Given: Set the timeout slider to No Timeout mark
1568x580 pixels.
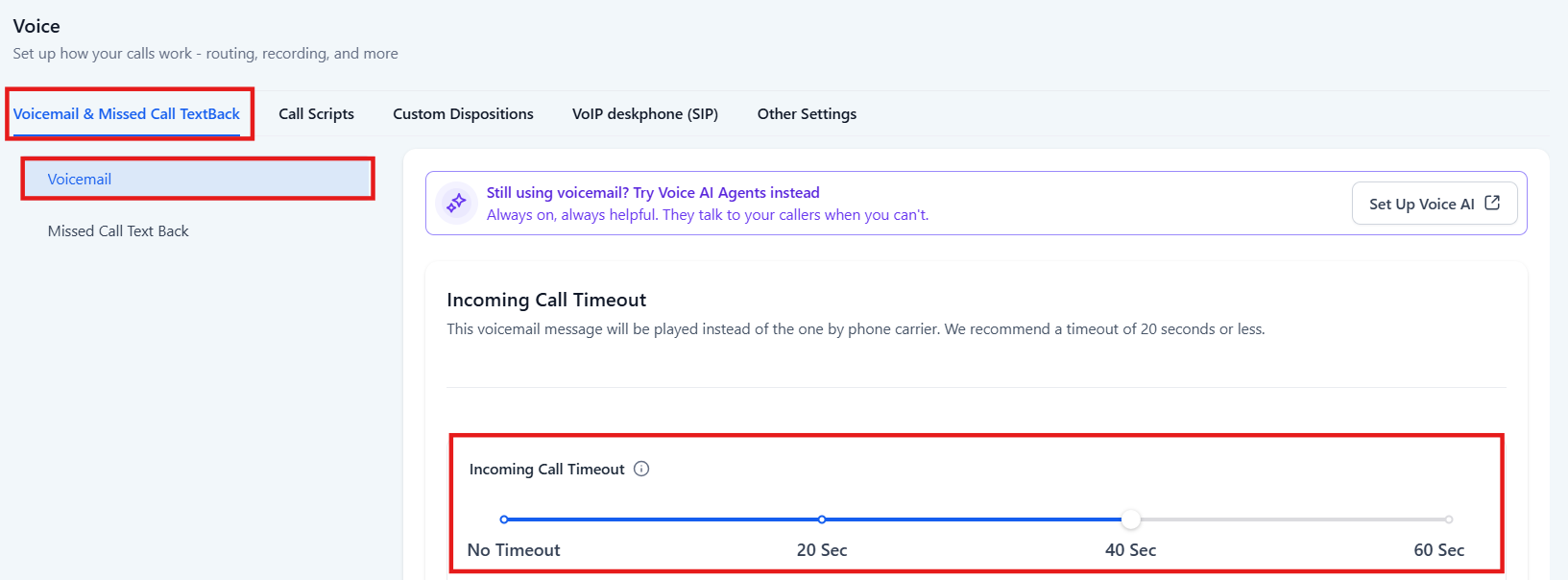Looking at the screenshot, I should [x=504, y=520].
